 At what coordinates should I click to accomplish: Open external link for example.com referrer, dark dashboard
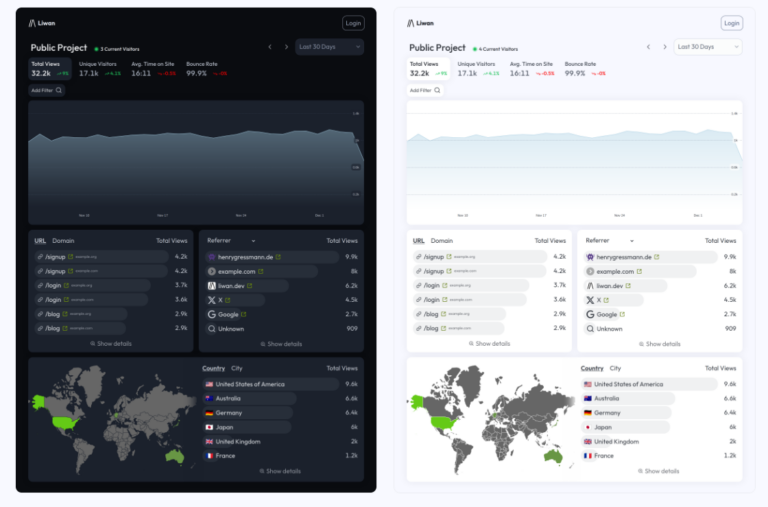261,271
